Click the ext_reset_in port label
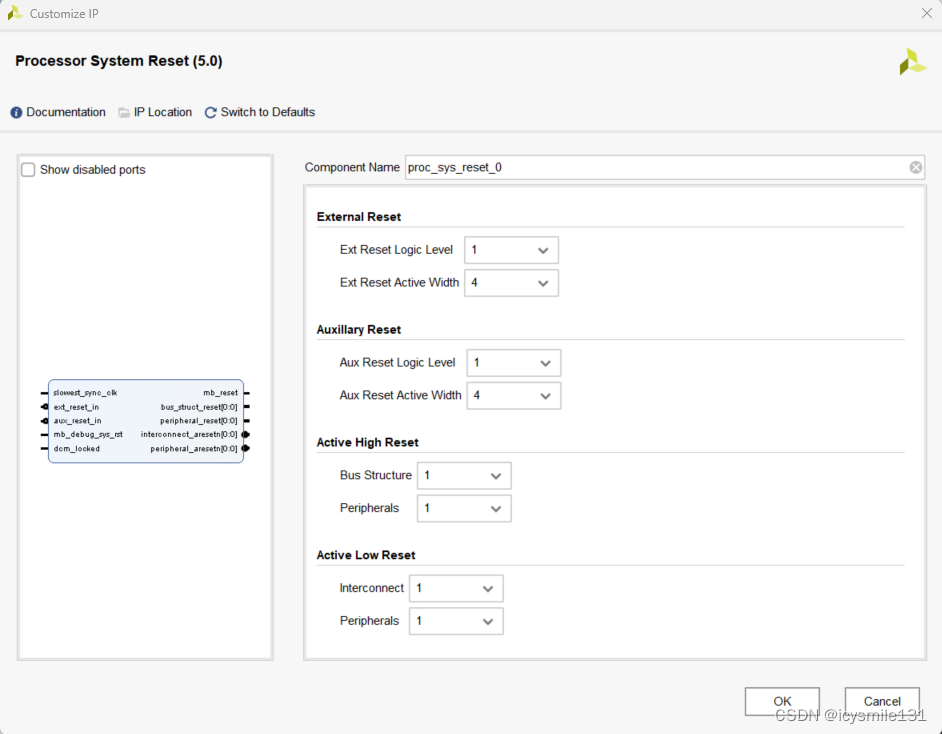This screenshot has width=942, height=734. 76,407
